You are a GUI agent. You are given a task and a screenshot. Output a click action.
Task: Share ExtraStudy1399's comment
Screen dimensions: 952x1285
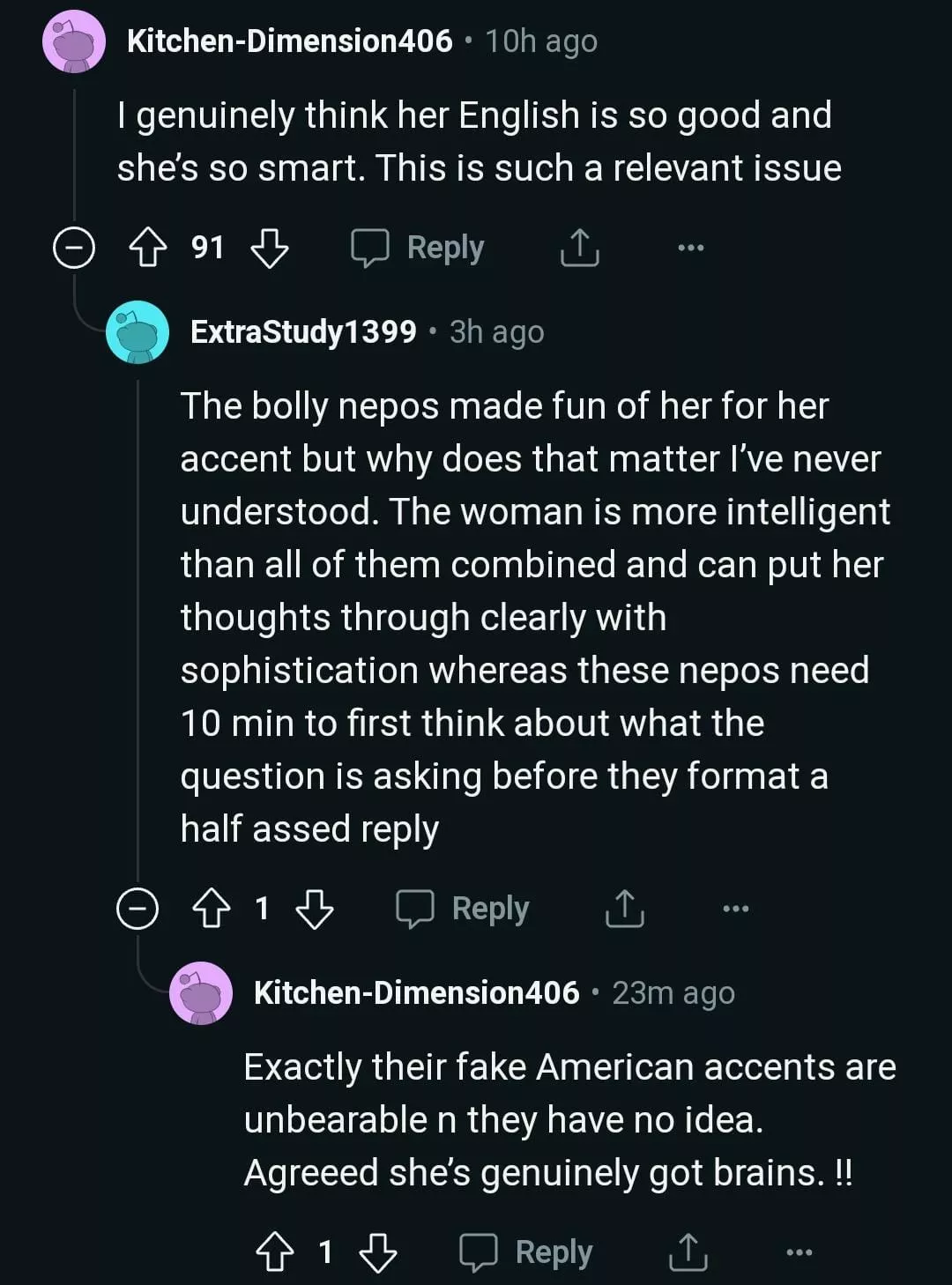click(624, 909)
